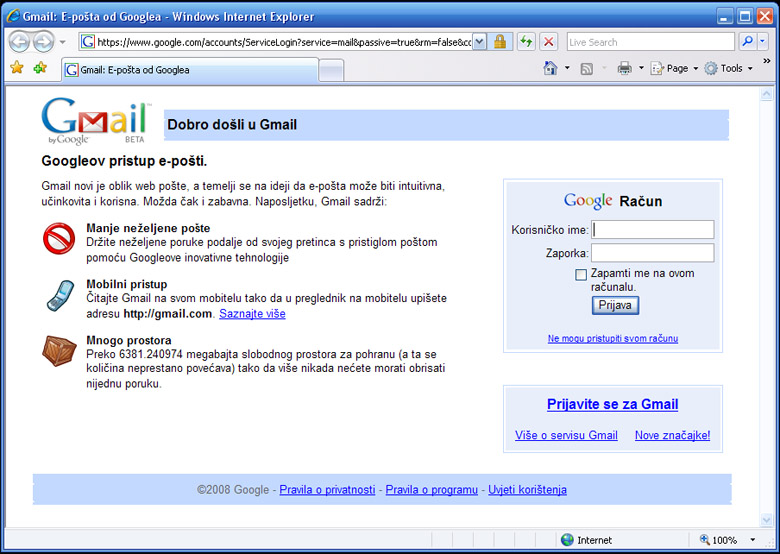Open a new blank tab
The width and height of the screenshot is (780, 554).
331,70
